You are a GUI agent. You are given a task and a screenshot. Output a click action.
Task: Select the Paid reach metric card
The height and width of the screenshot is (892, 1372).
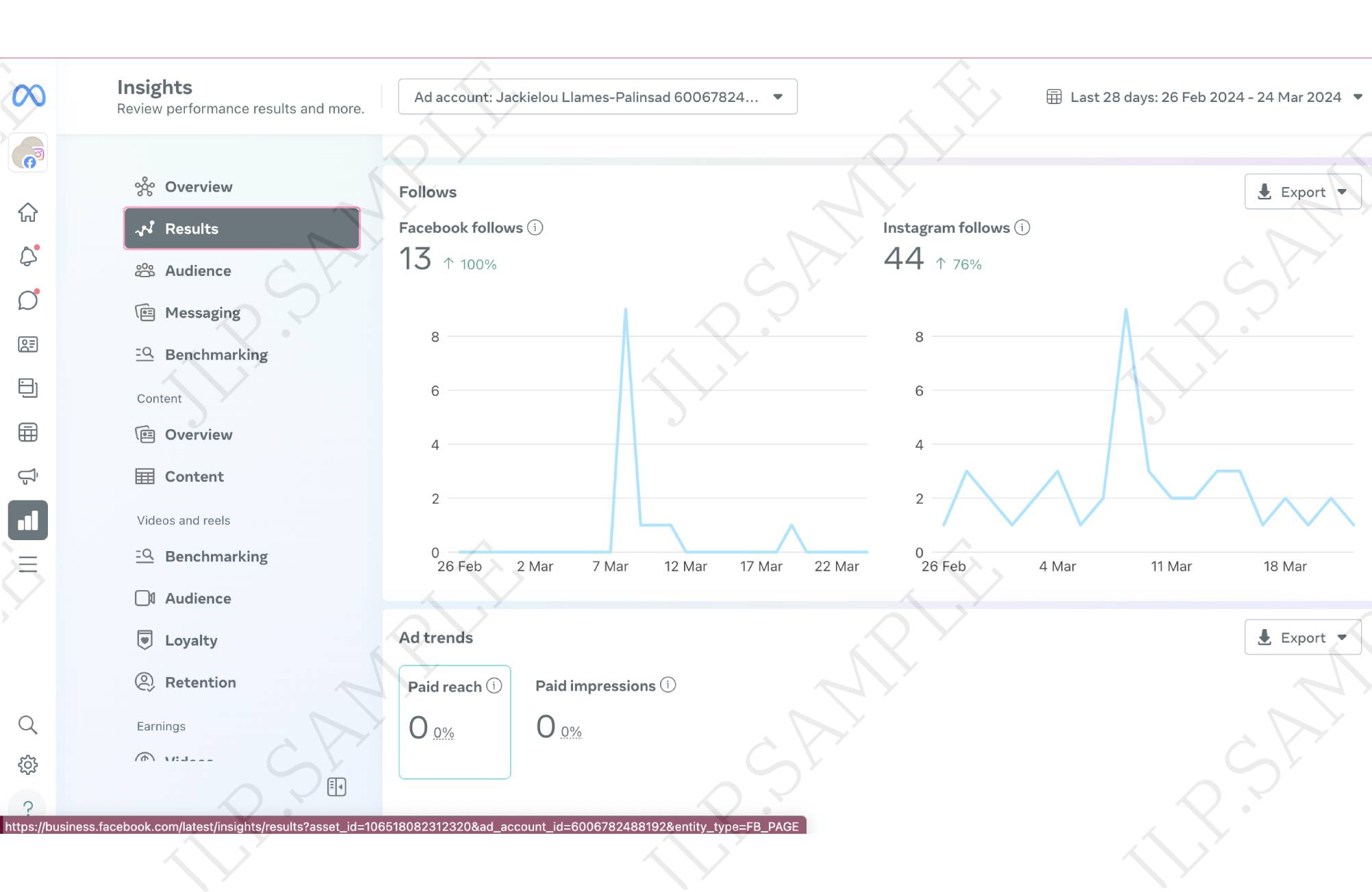[455, 722]
